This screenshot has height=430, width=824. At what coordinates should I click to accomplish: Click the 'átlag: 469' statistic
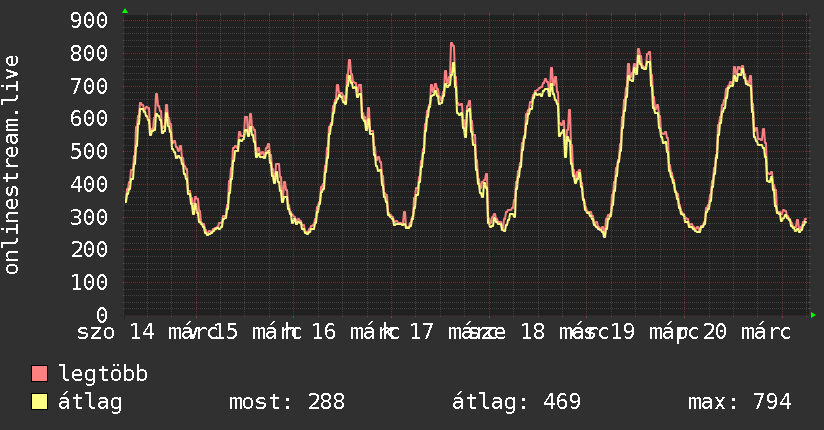(x=516, y=402)
